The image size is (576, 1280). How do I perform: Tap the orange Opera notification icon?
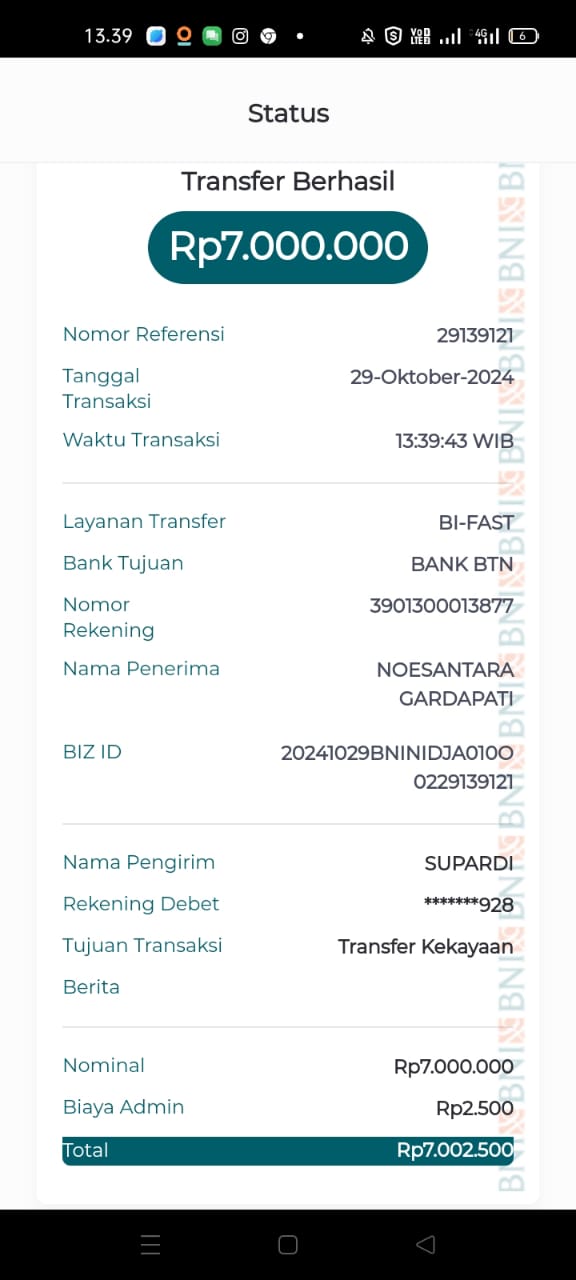point(184,35)
